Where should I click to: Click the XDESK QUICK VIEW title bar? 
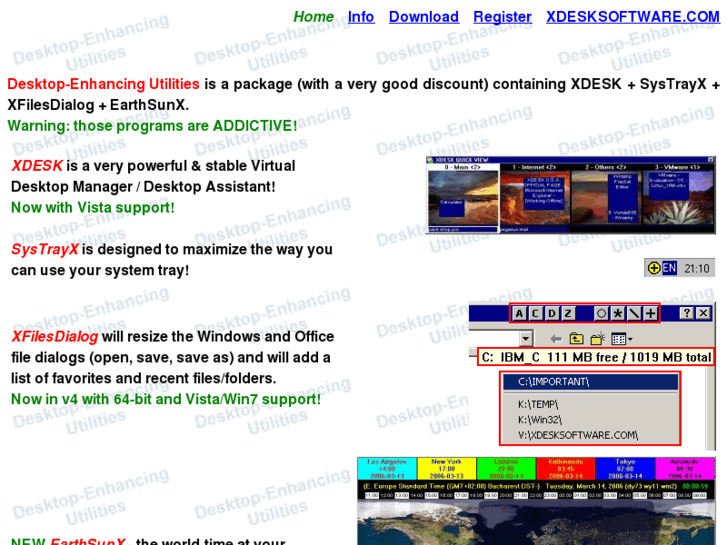pos(570,160)
